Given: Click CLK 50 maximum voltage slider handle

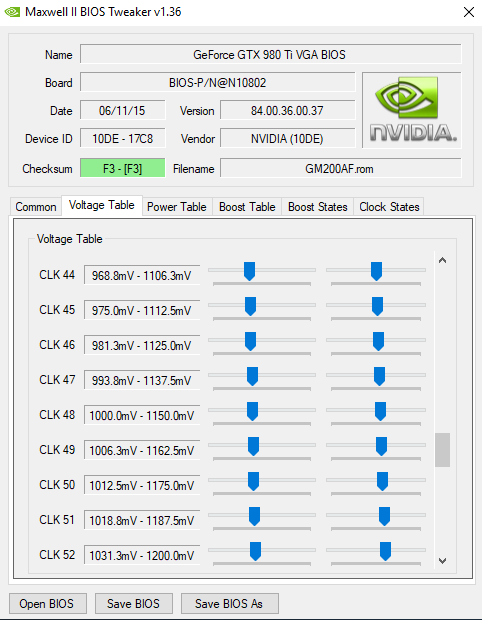Looking at the screenshot, I should pos(382,481).
